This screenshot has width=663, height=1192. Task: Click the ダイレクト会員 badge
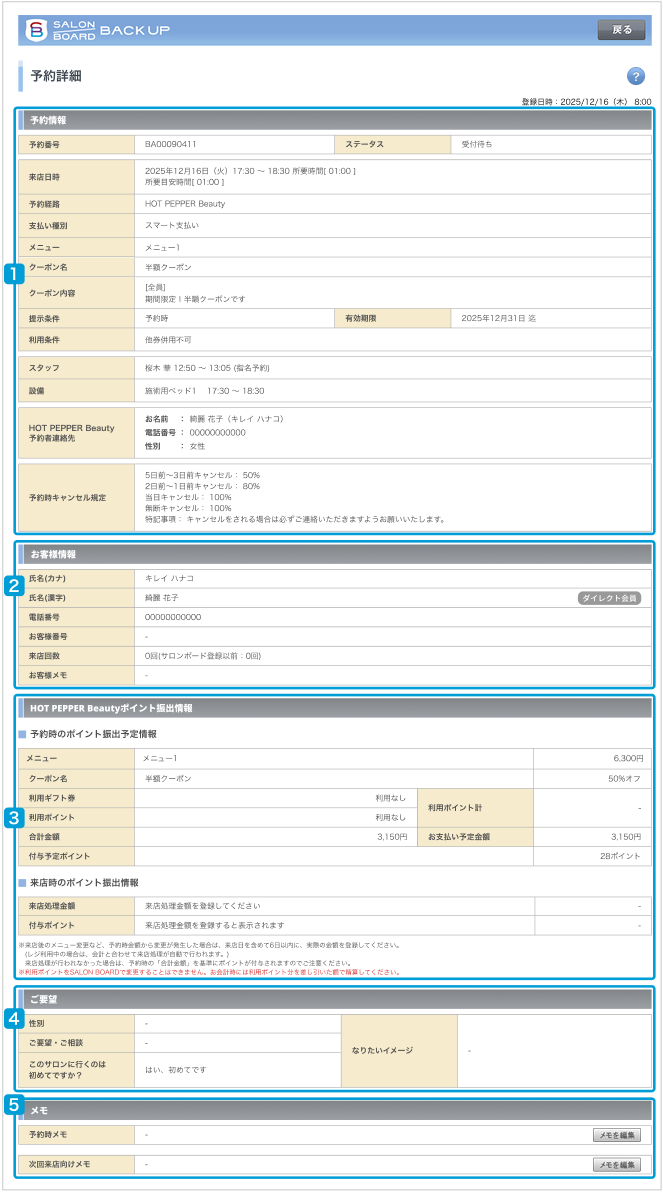608,598
